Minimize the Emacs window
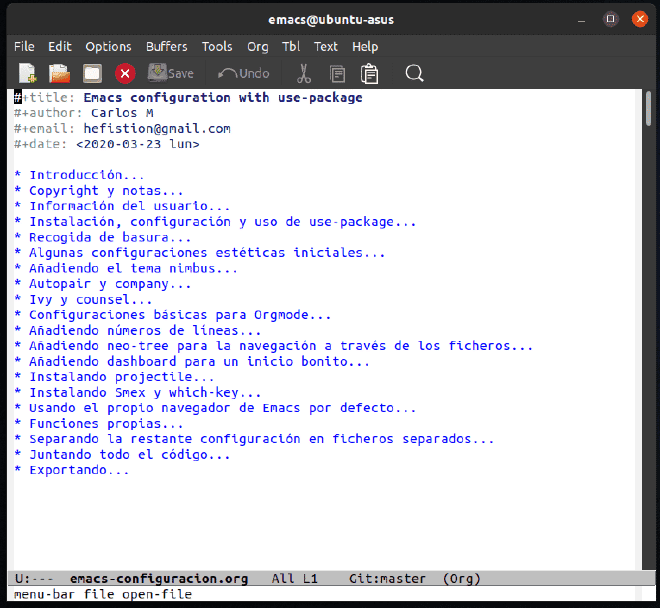Image resolution: width=660 pixels, height=608 pixels. point(581,20)
